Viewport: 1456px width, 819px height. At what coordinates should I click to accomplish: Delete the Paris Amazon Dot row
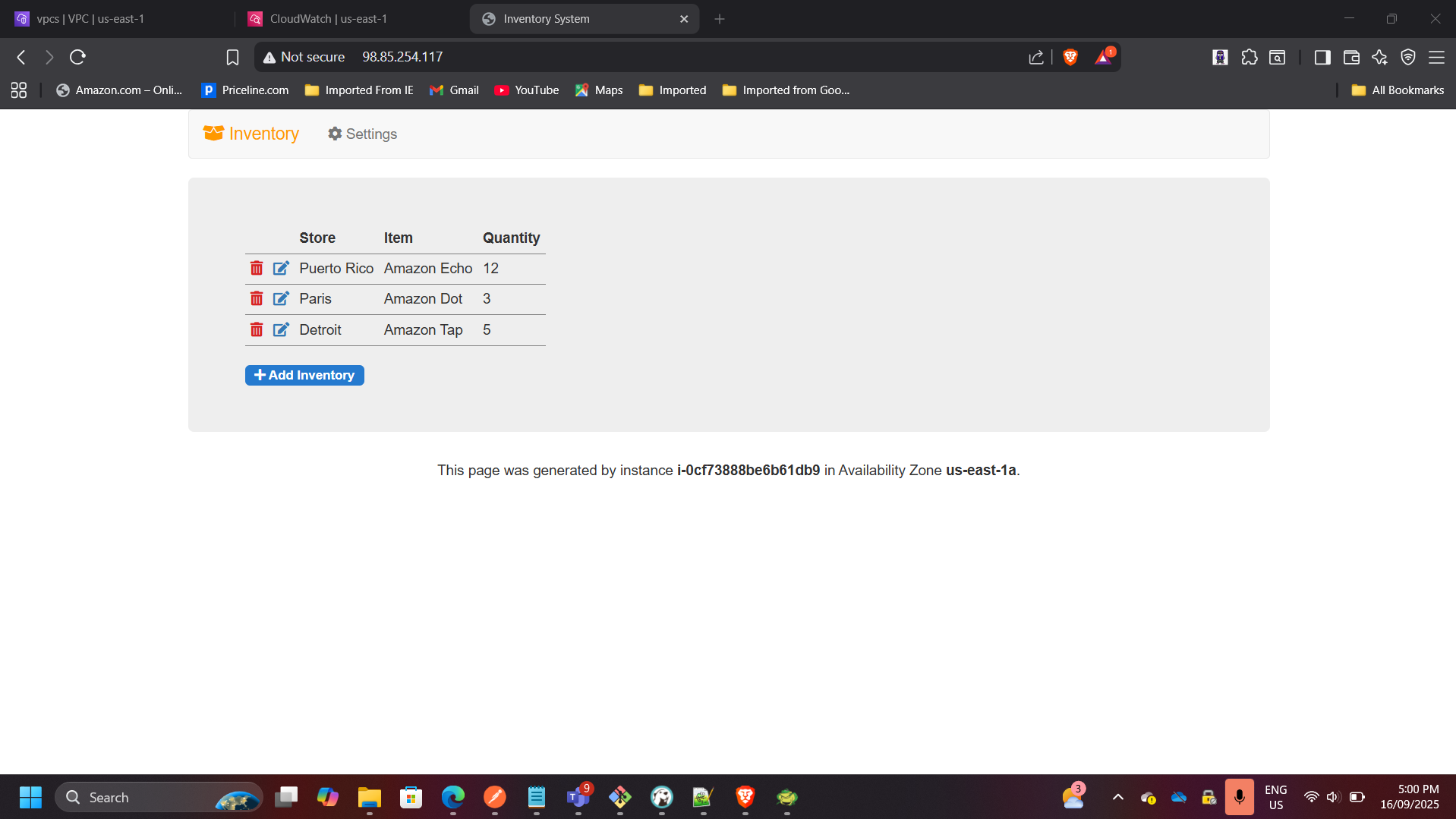[x=257, y=298]
